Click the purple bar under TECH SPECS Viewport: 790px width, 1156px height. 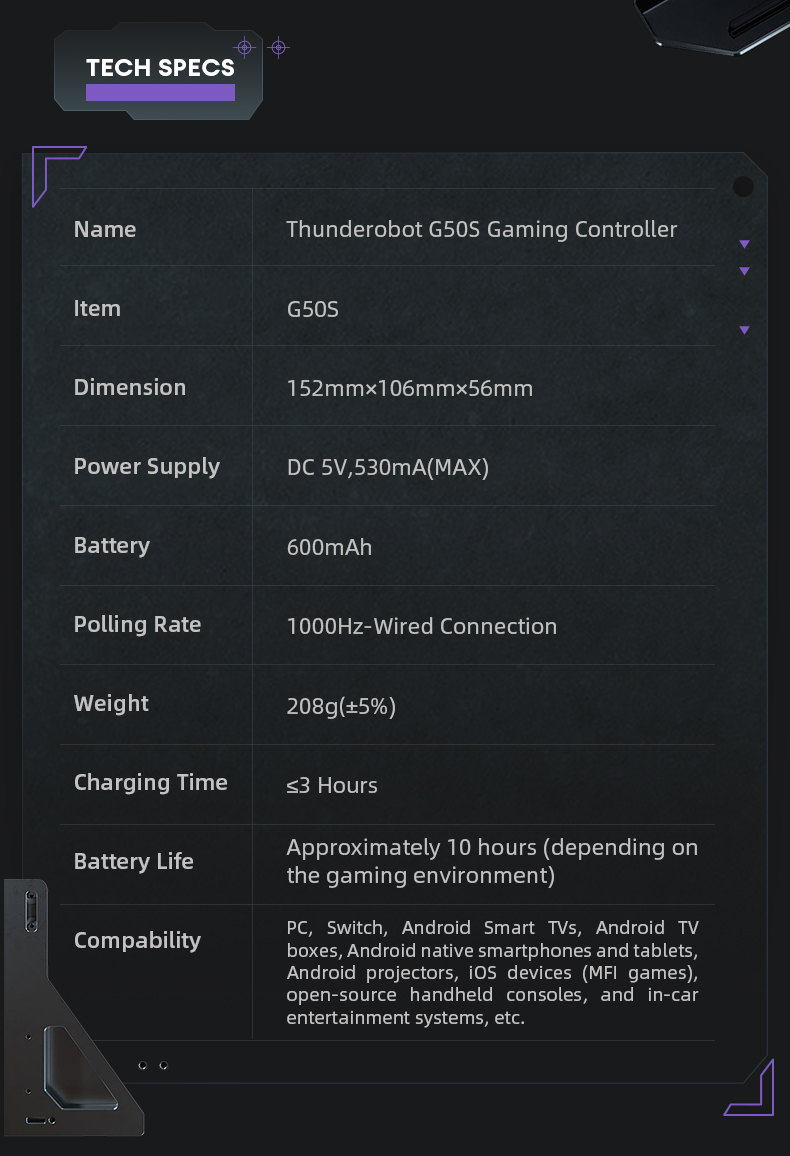coord(160,93)
